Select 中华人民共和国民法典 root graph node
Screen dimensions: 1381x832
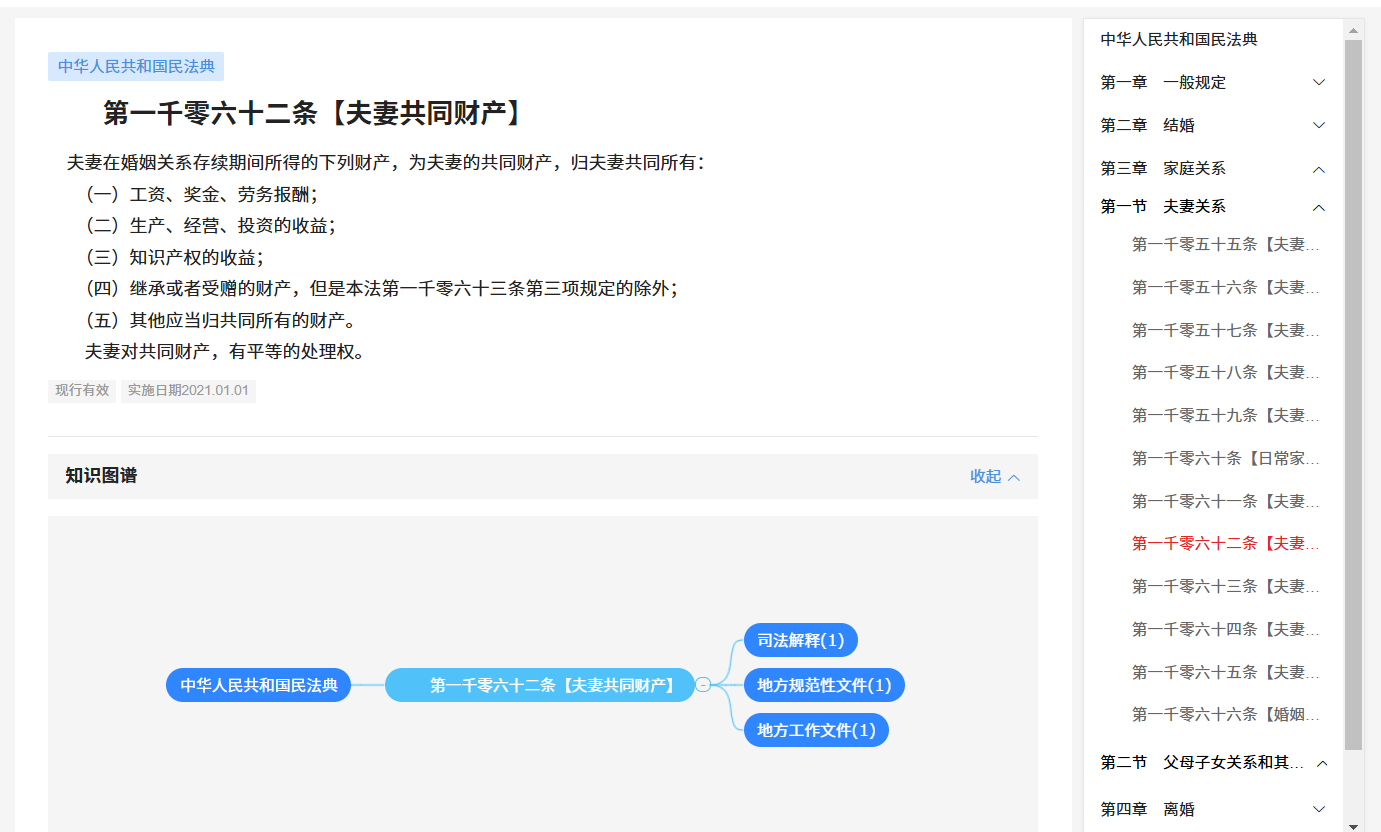258,685
